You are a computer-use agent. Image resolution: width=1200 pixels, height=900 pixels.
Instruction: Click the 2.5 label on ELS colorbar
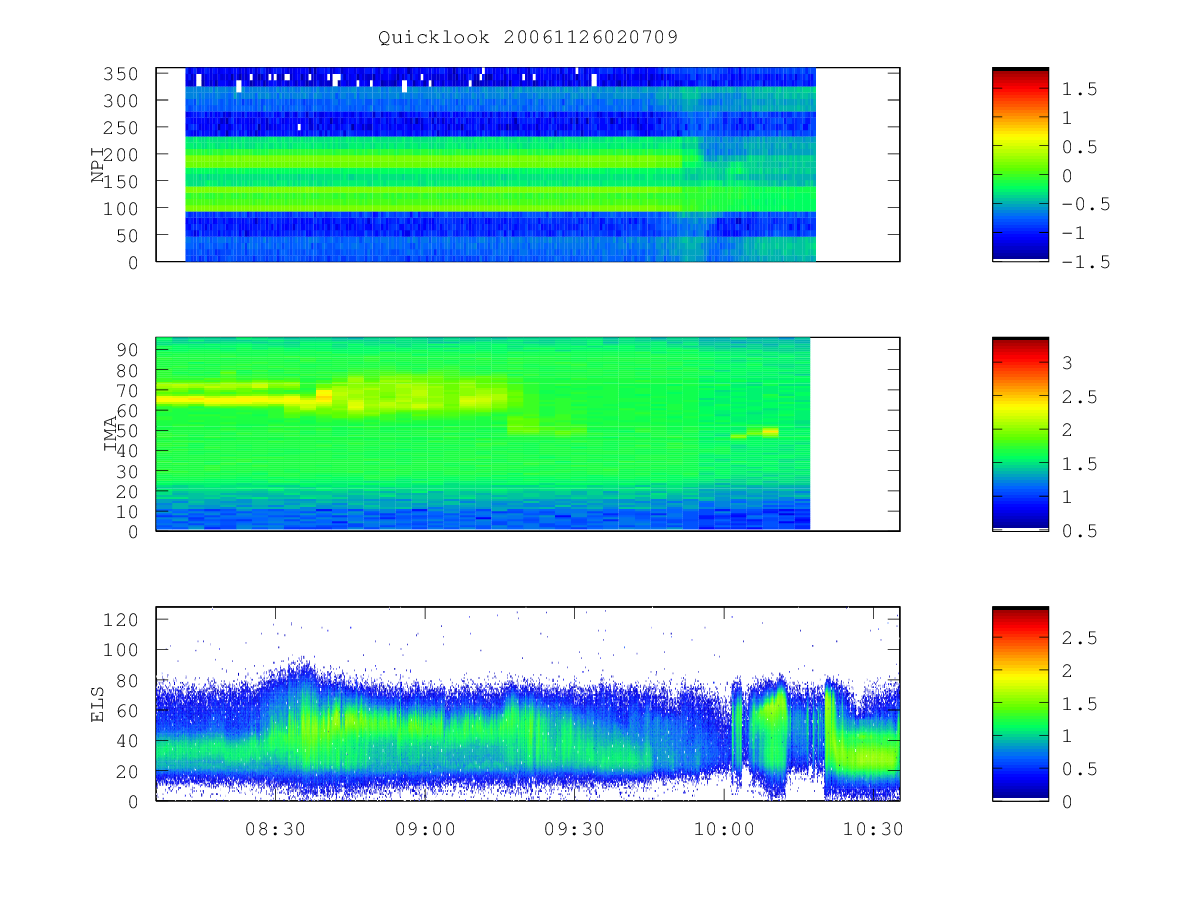point(1078,637)
